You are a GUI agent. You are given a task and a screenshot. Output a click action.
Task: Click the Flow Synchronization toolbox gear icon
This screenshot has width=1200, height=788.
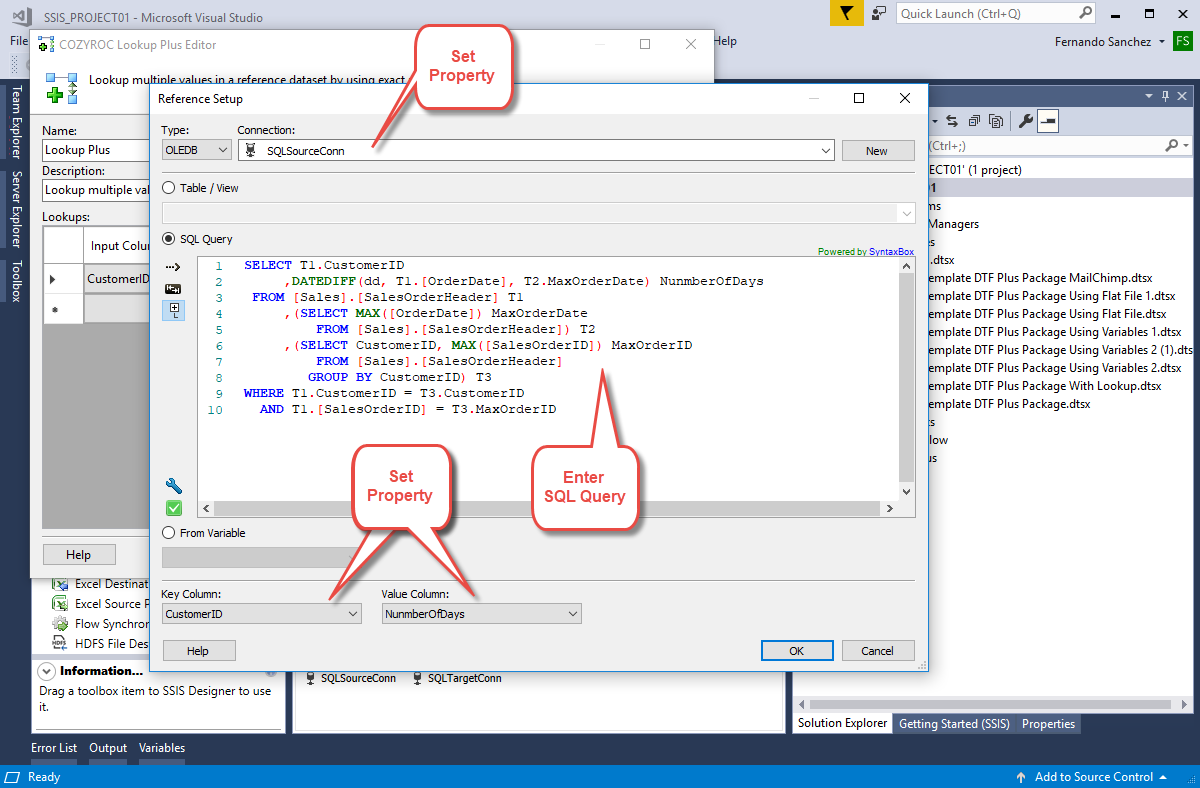[60, 624]
